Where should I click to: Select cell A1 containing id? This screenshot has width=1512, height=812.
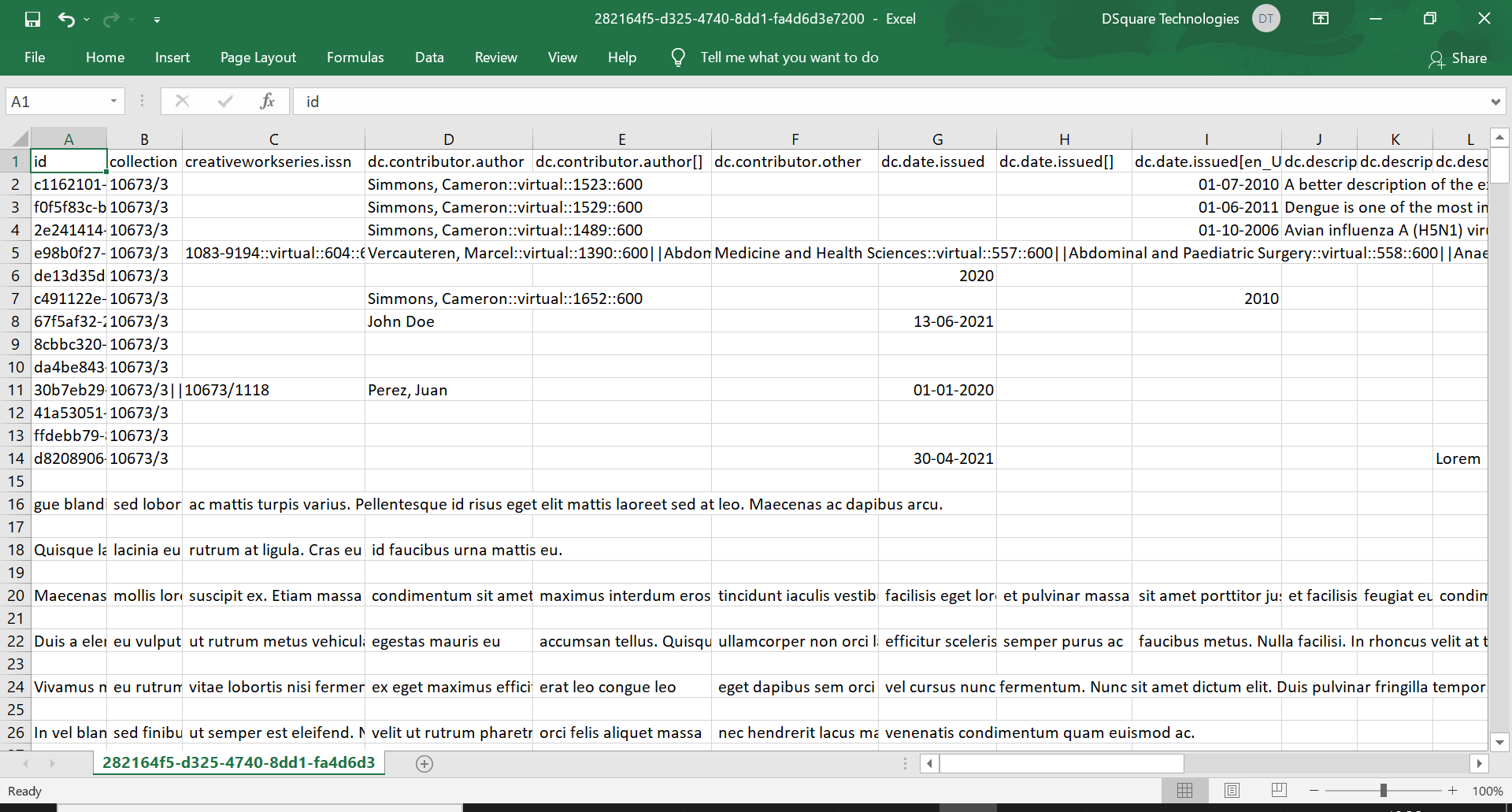click(x=69, y=161)
